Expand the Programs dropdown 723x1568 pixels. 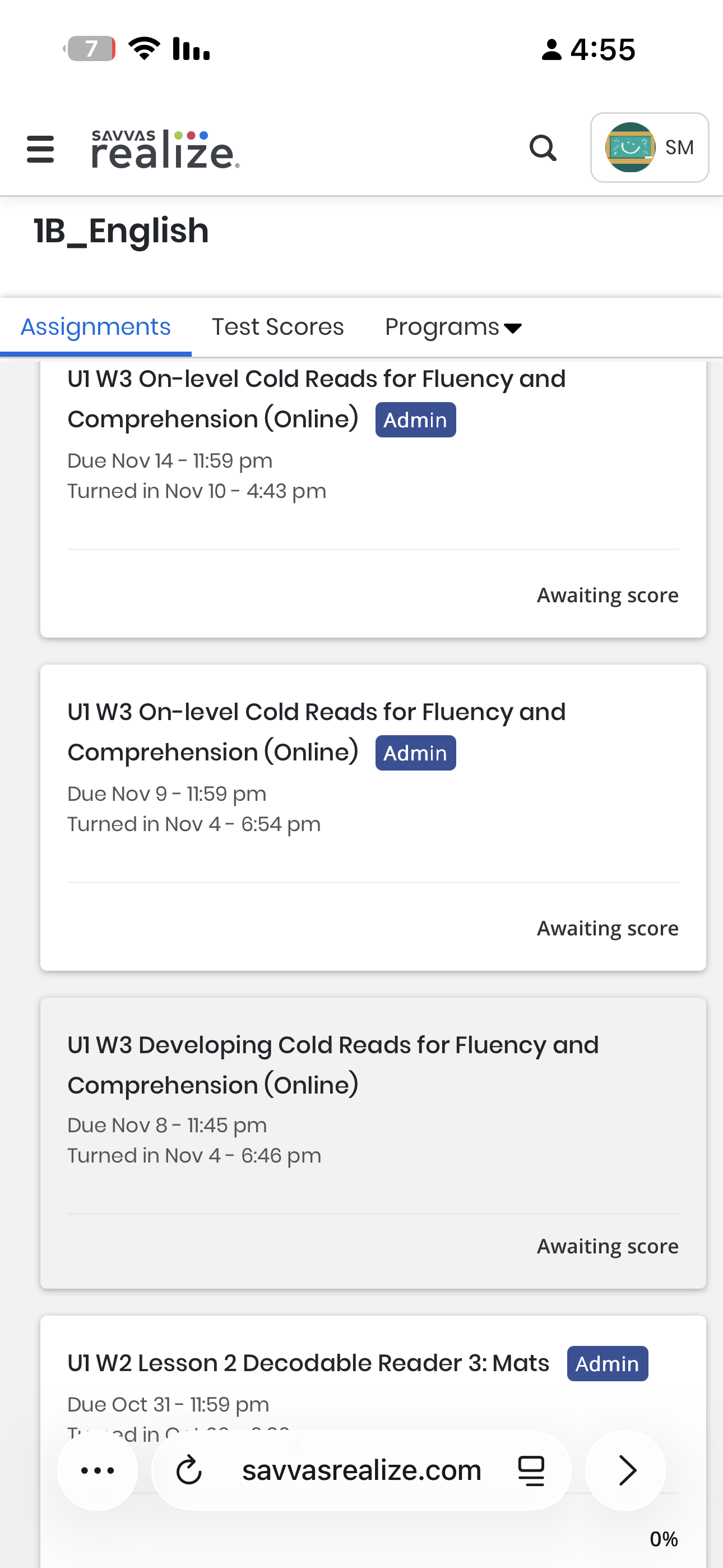click(x=453, y=328)
